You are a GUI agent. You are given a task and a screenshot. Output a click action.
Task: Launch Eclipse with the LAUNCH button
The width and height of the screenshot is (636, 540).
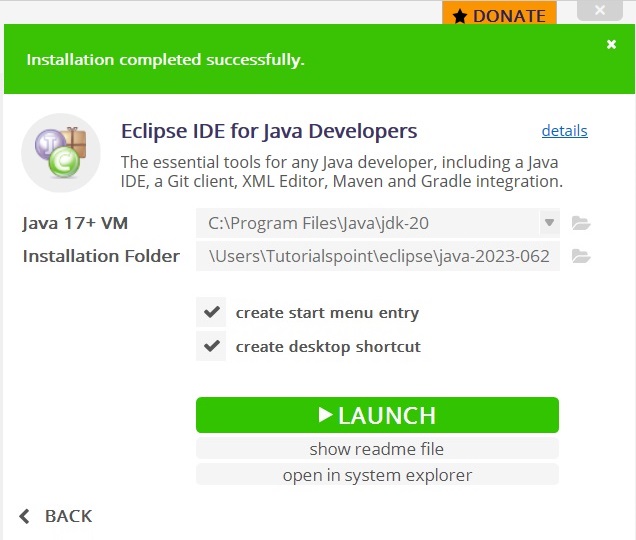[377, 415]
